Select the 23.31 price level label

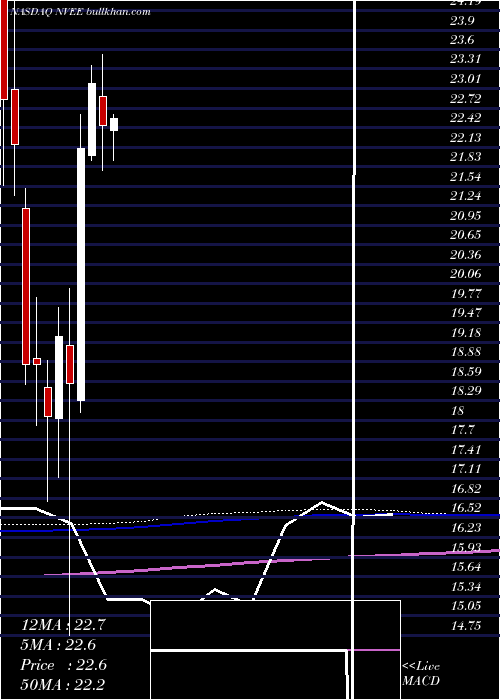point(466,59)
